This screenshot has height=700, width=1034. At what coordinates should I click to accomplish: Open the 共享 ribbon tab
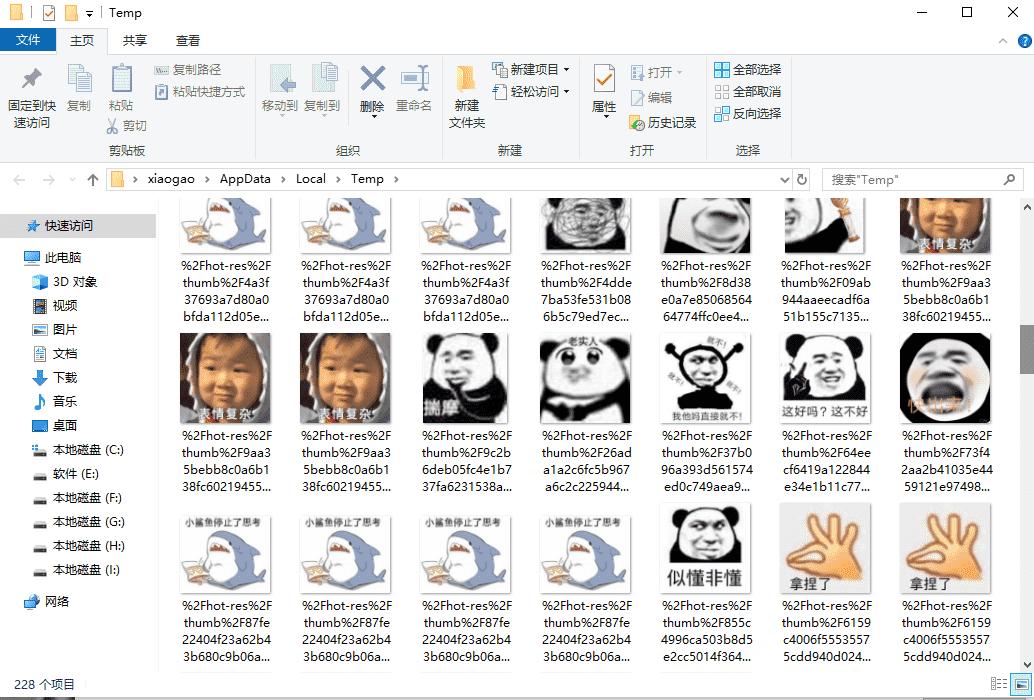click(x=134, y=40)
